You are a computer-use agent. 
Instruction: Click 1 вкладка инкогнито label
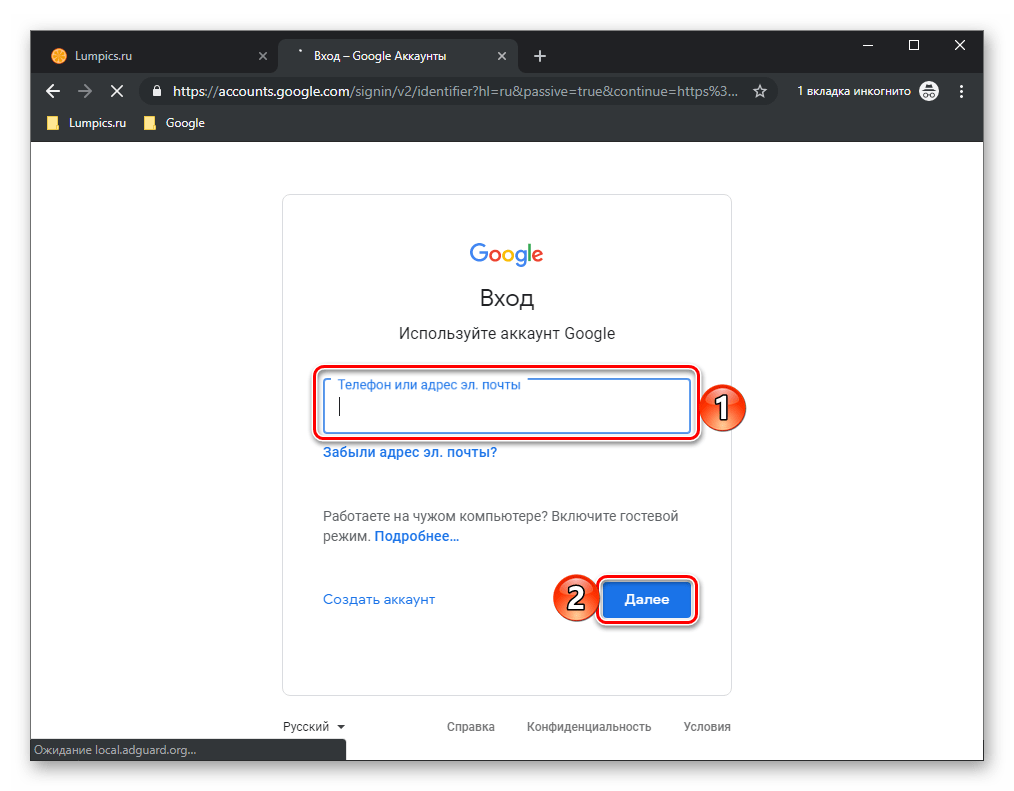coord(854,91)
